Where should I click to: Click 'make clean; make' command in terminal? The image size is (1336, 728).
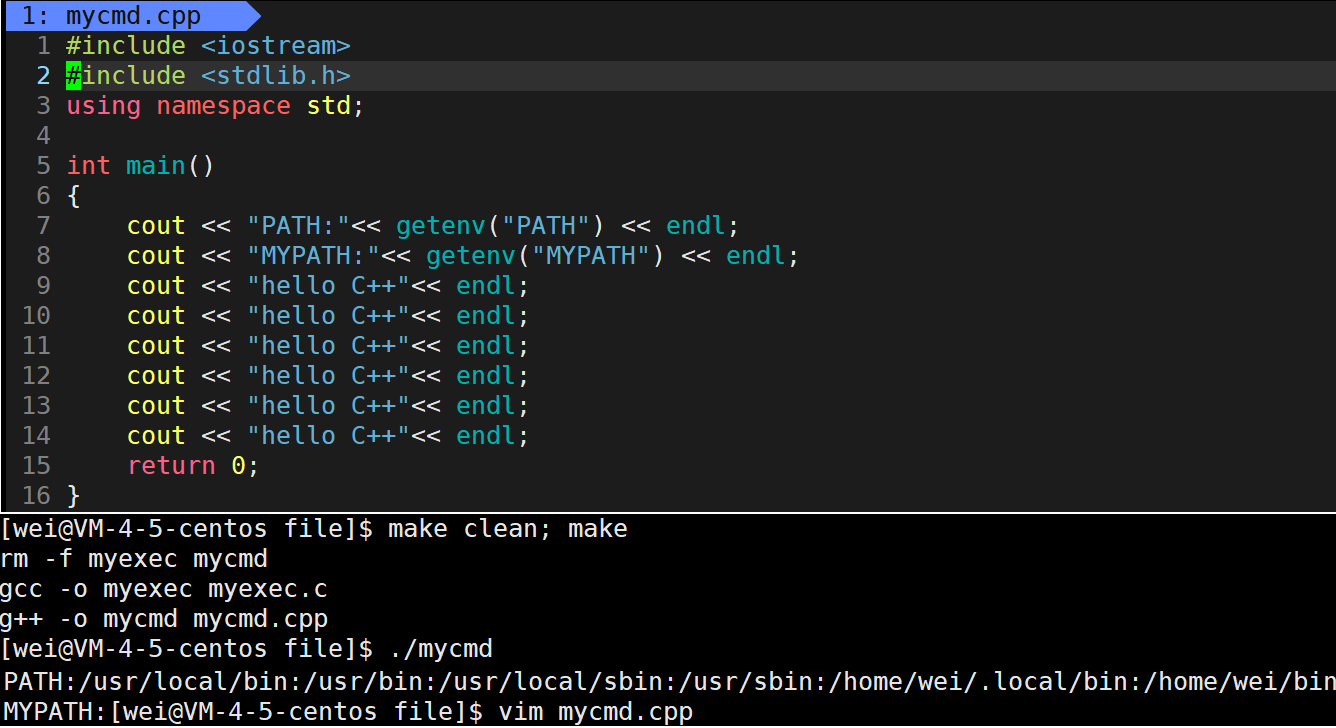[508, 529]
